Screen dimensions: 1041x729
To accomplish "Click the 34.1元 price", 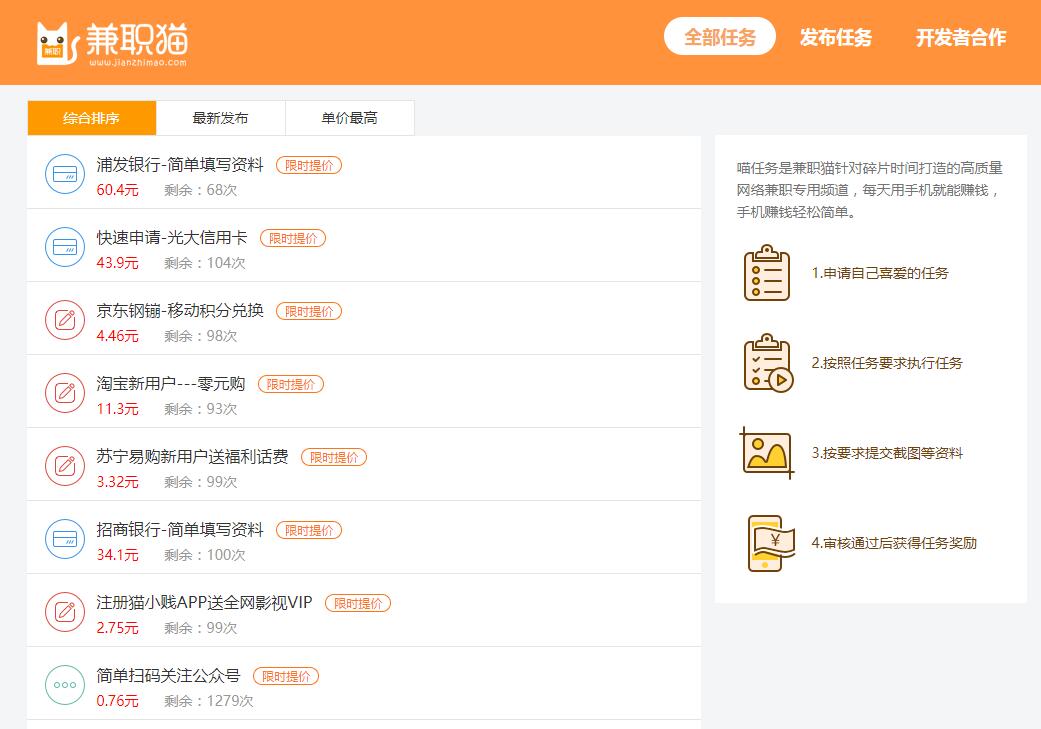I will 118,555.
